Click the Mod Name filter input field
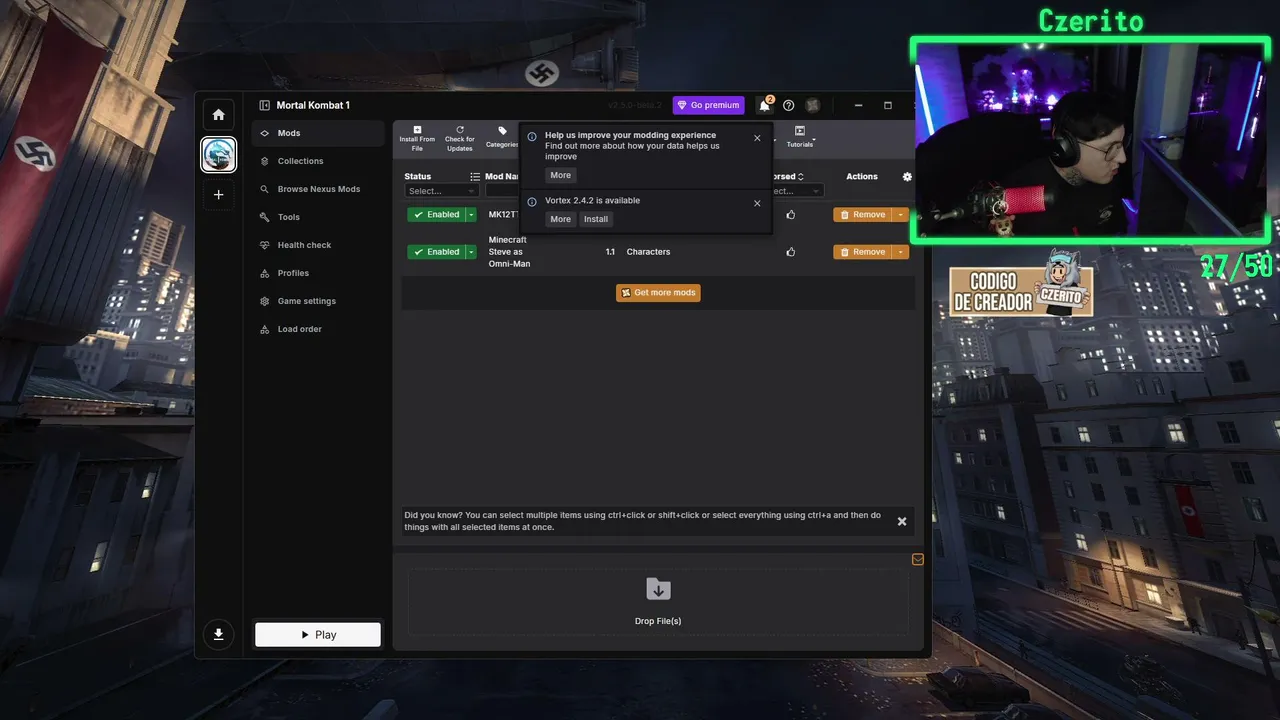 point(502,191)
